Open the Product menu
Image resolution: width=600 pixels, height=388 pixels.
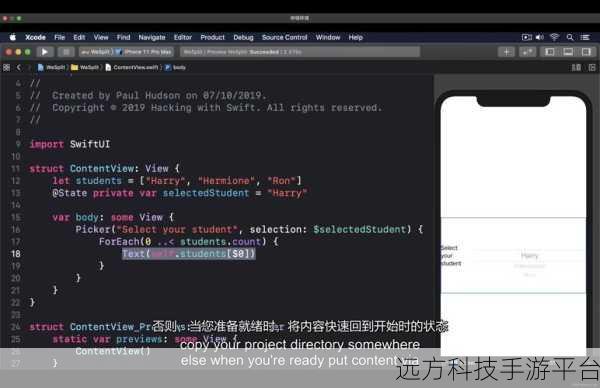click(212, 37)
